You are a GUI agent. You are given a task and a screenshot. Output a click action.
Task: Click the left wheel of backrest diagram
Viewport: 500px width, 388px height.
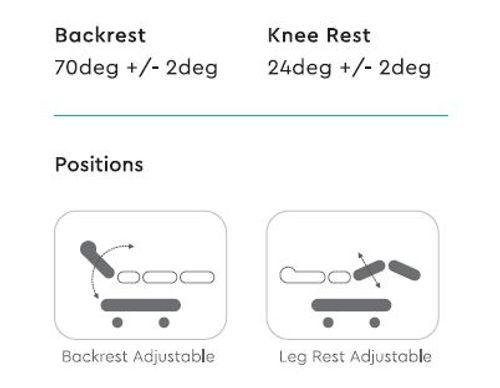(x=117, y=322)
